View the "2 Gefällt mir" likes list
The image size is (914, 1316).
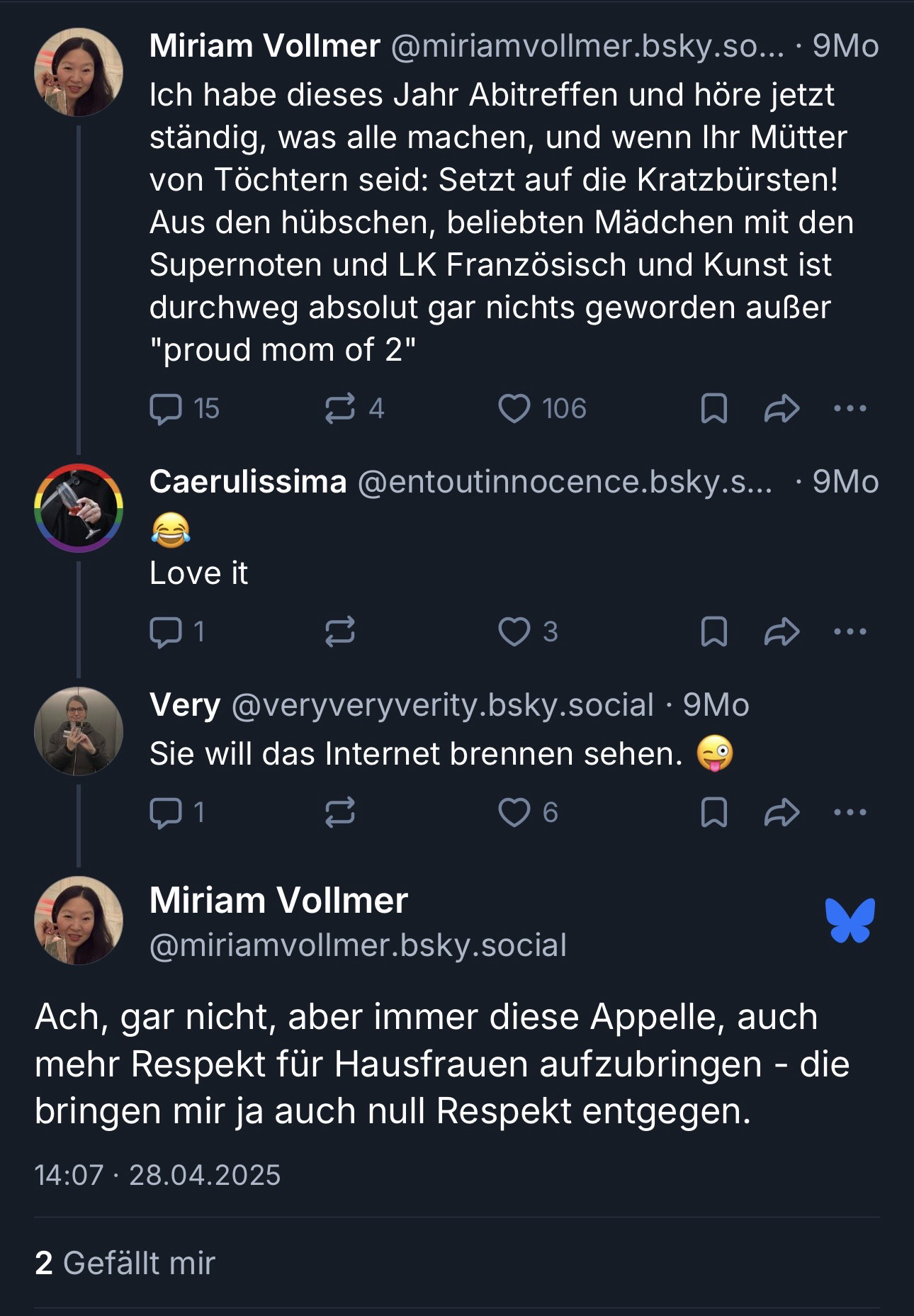pos(125,1263)
